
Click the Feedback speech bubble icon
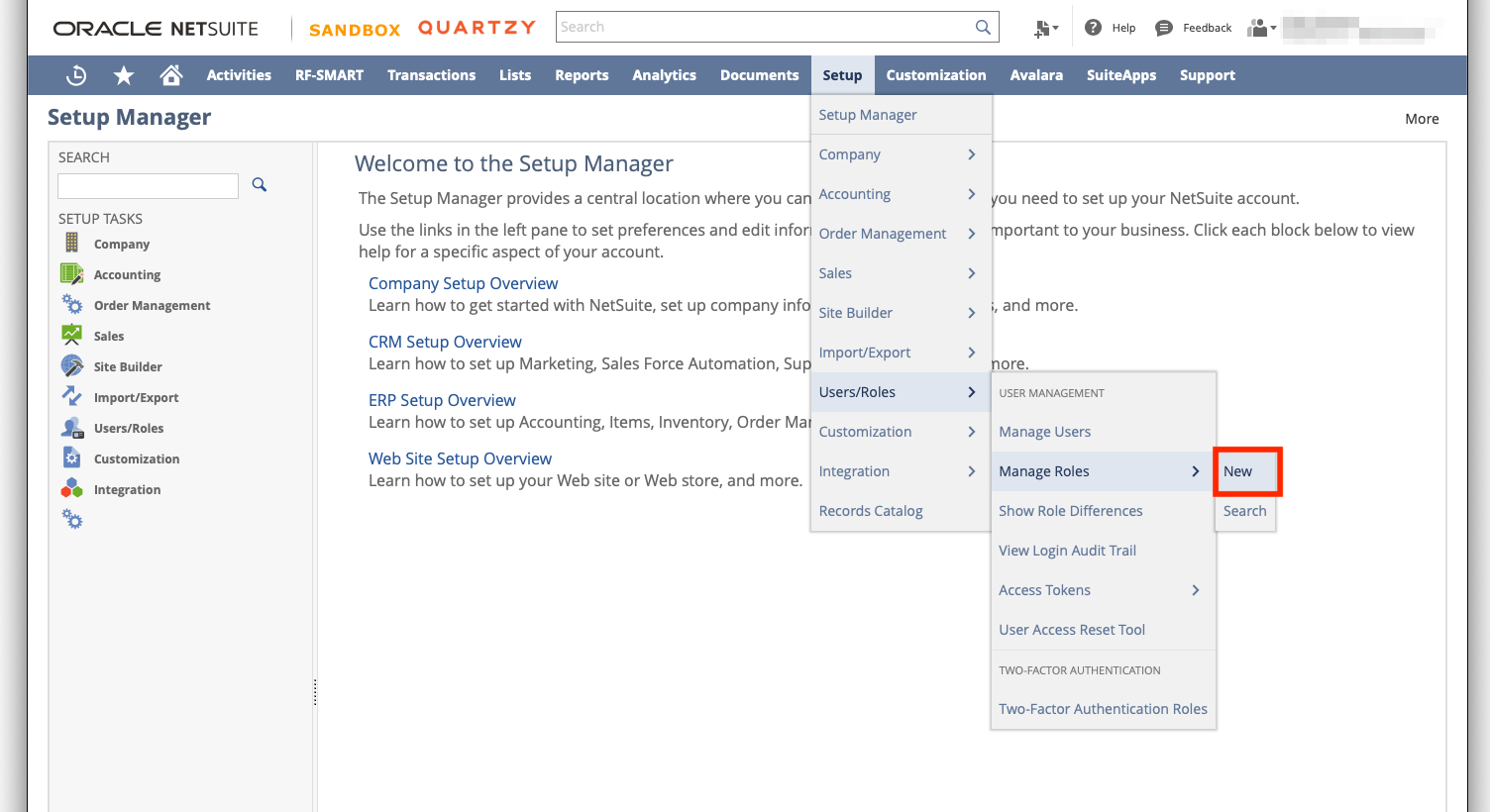coord(1164,28)
